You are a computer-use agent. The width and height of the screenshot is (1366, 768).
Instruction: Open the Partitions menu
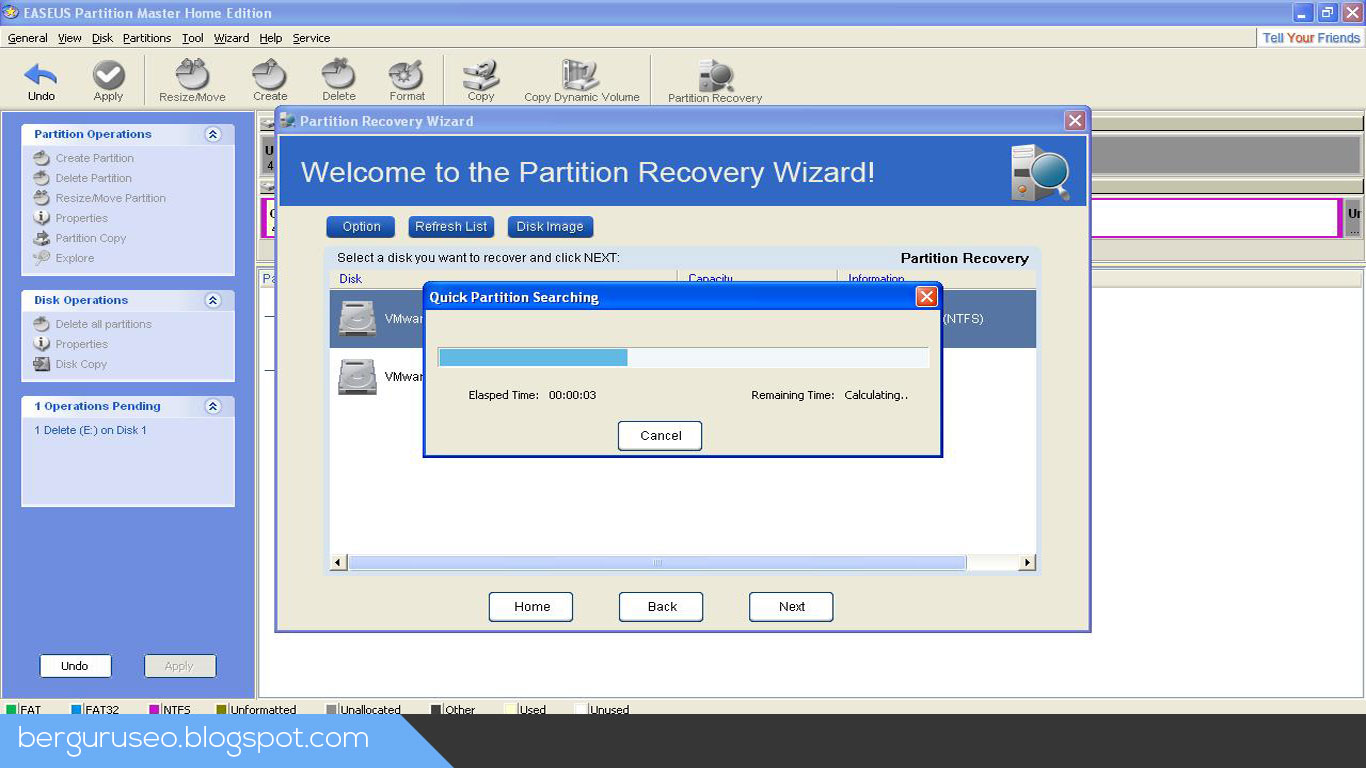(x=147, y=38)
